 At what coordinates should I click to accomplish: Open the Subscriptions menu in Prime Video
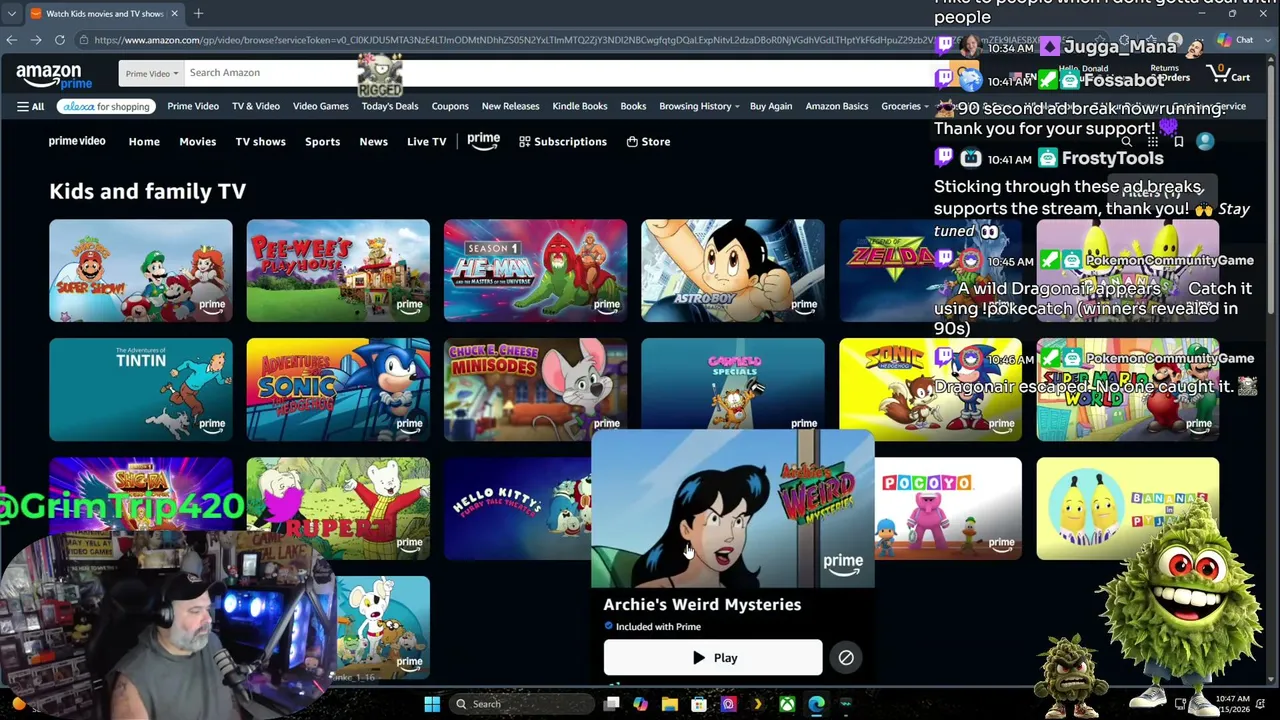click(x=563, y=142)
